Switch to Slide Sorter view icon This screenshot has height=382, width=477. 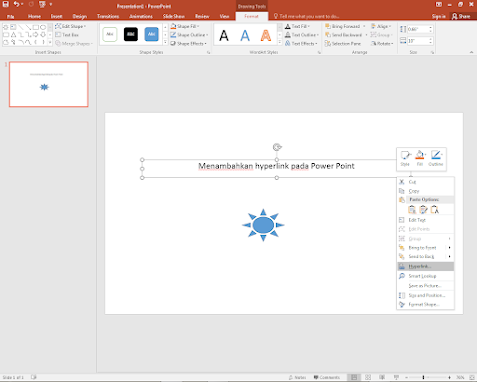tap(368, 377)
